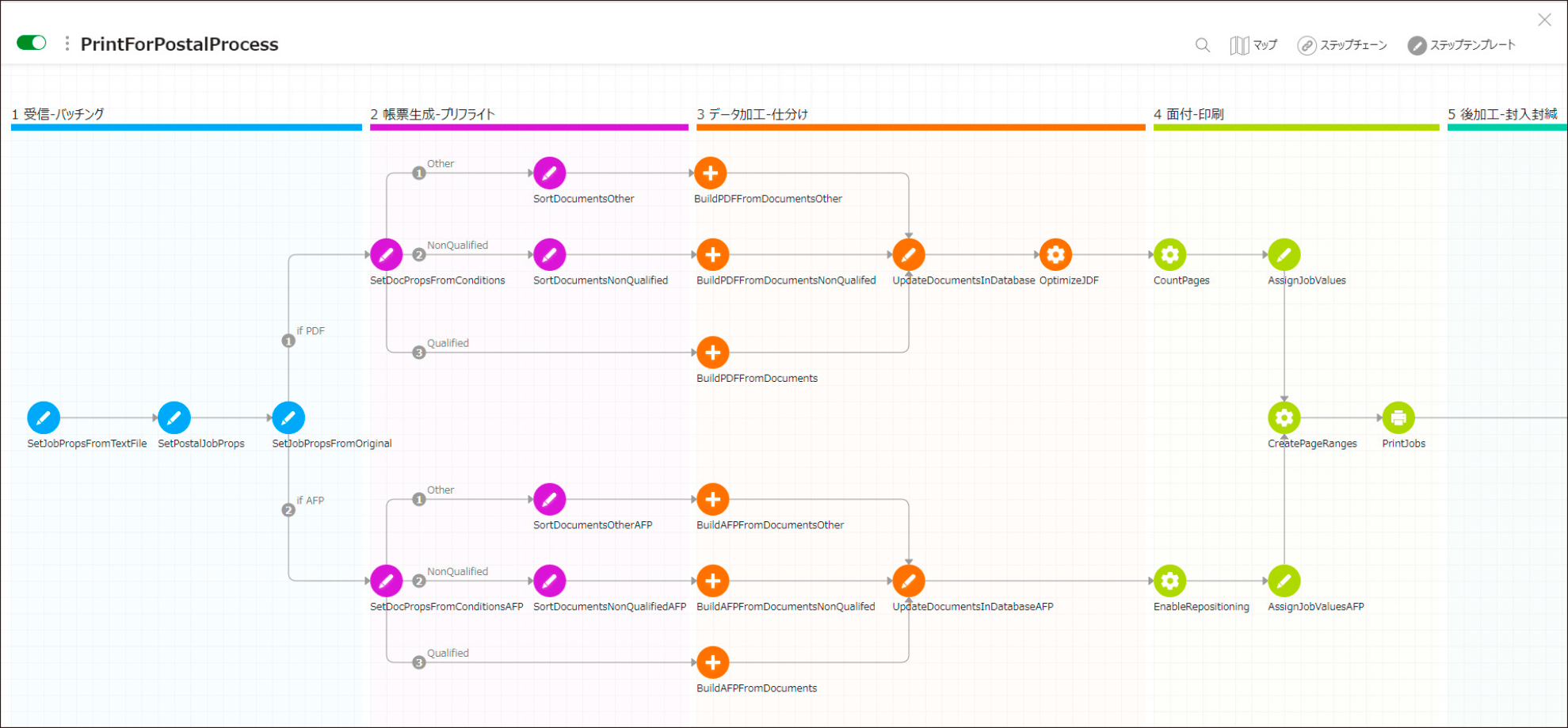
Task: Click the 'if PDF' connector marker
Action: coord(288,341)
